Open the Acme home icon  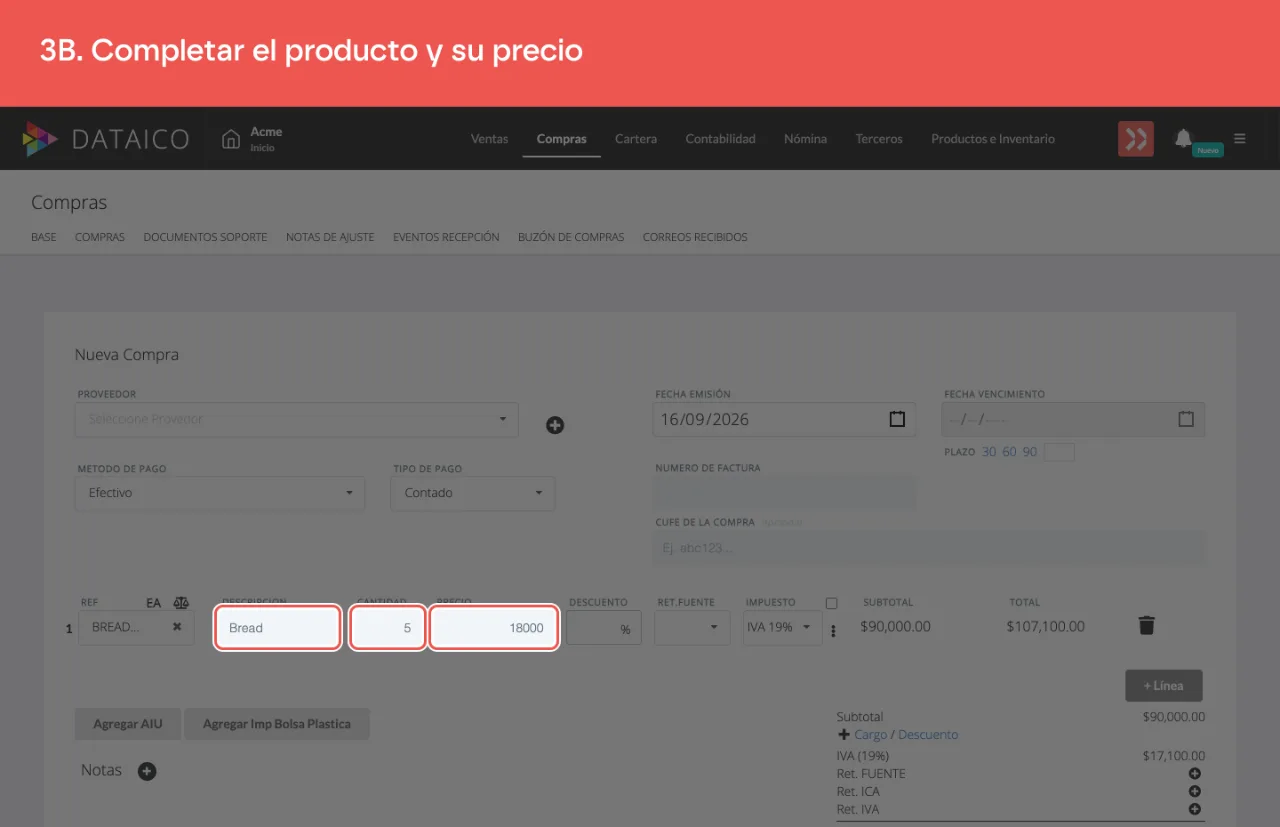click(x=231, y=139)
